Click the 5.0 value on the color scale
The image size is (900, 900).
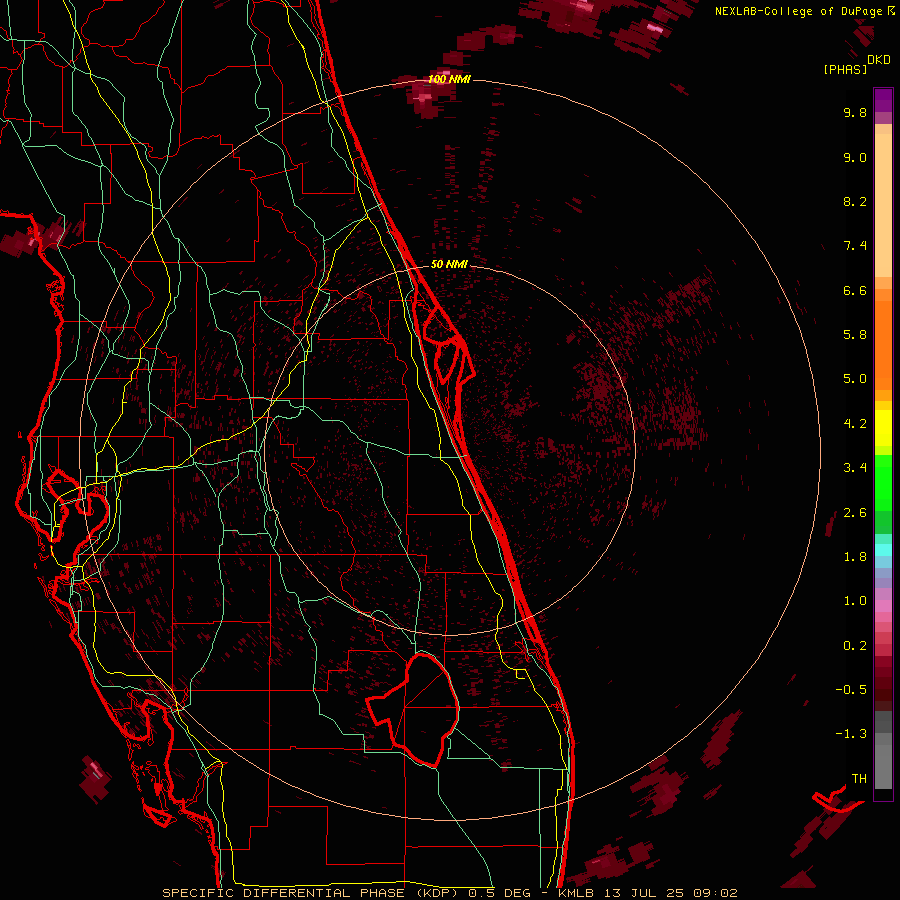point(855,379)
